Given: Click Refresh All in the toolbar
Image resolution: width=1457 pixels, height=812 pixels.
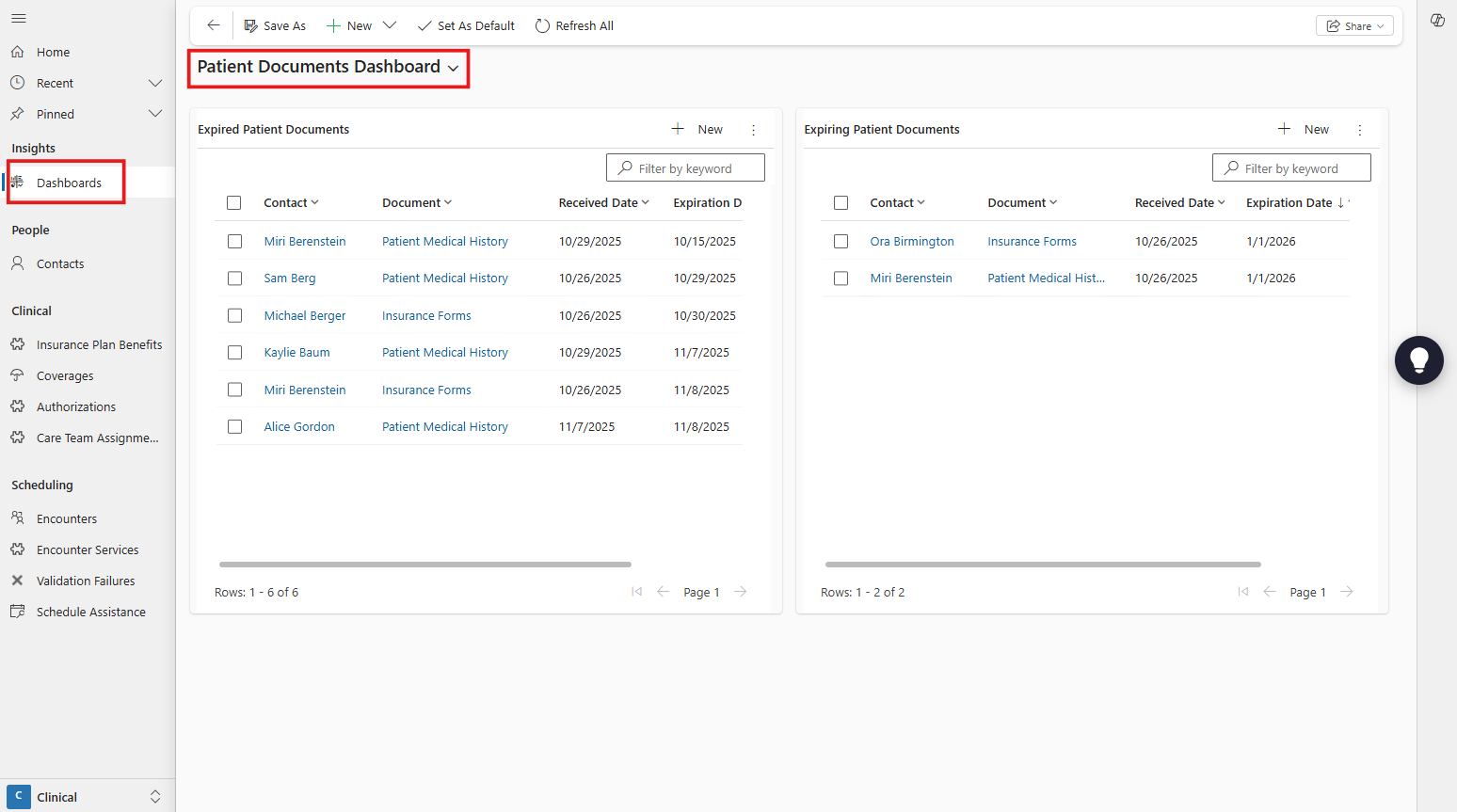Looking at the screenshot, I should click(574, 26).
